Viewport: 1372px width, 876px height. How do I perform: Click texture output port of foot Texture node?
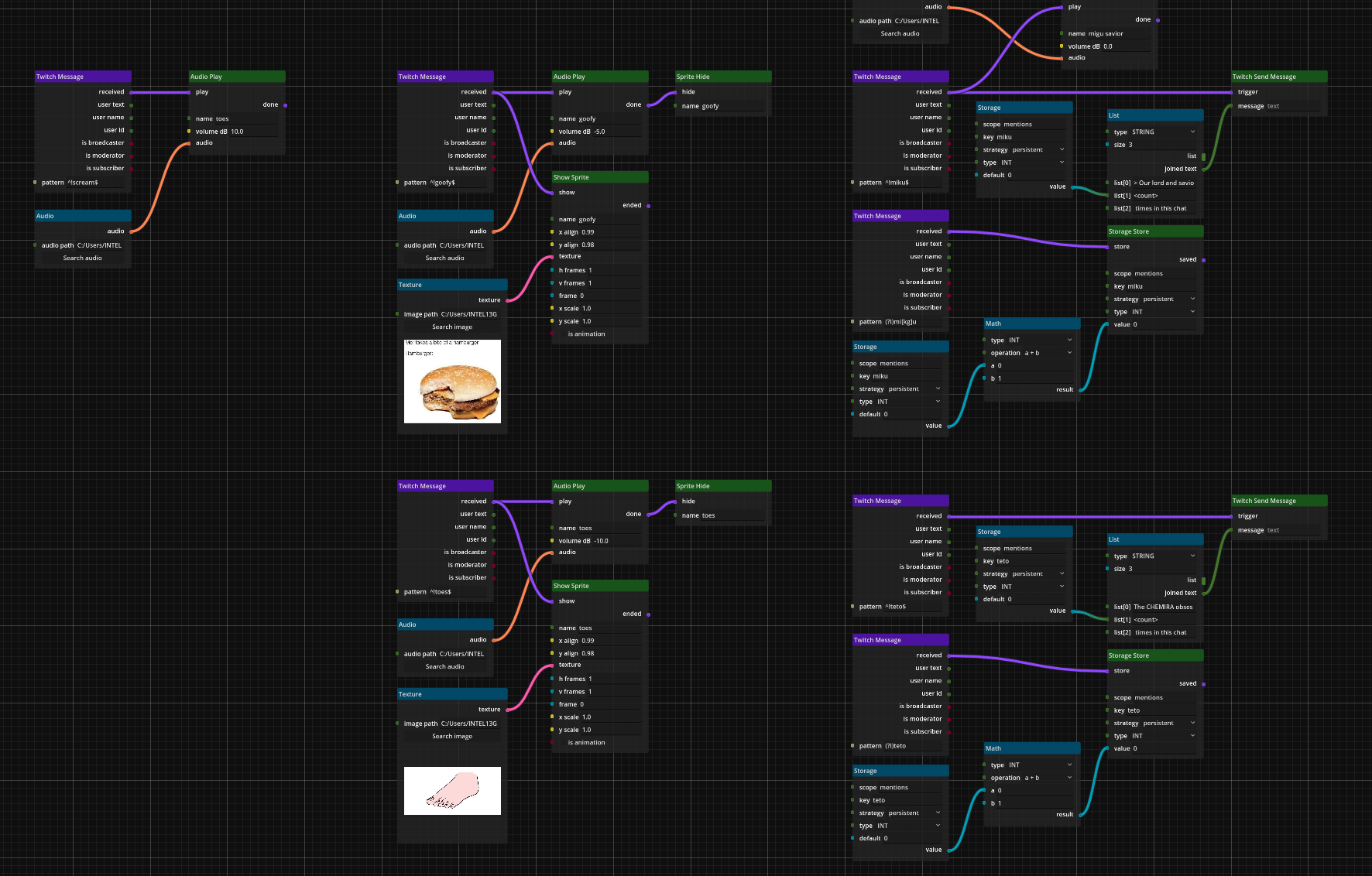point(507,710)
